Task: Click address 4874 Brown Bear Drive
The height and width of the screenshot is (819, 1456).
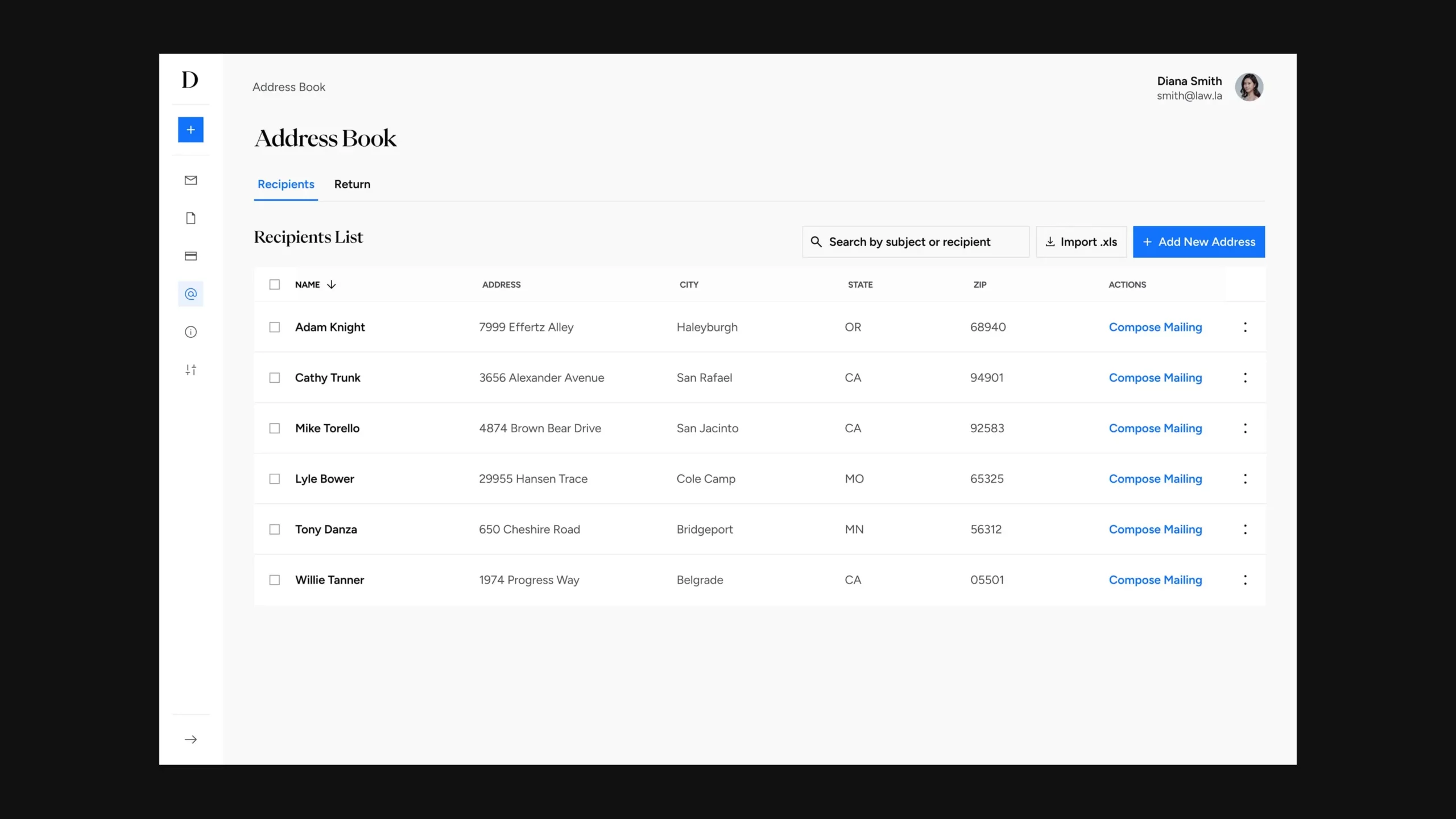Action: point(540,428)
